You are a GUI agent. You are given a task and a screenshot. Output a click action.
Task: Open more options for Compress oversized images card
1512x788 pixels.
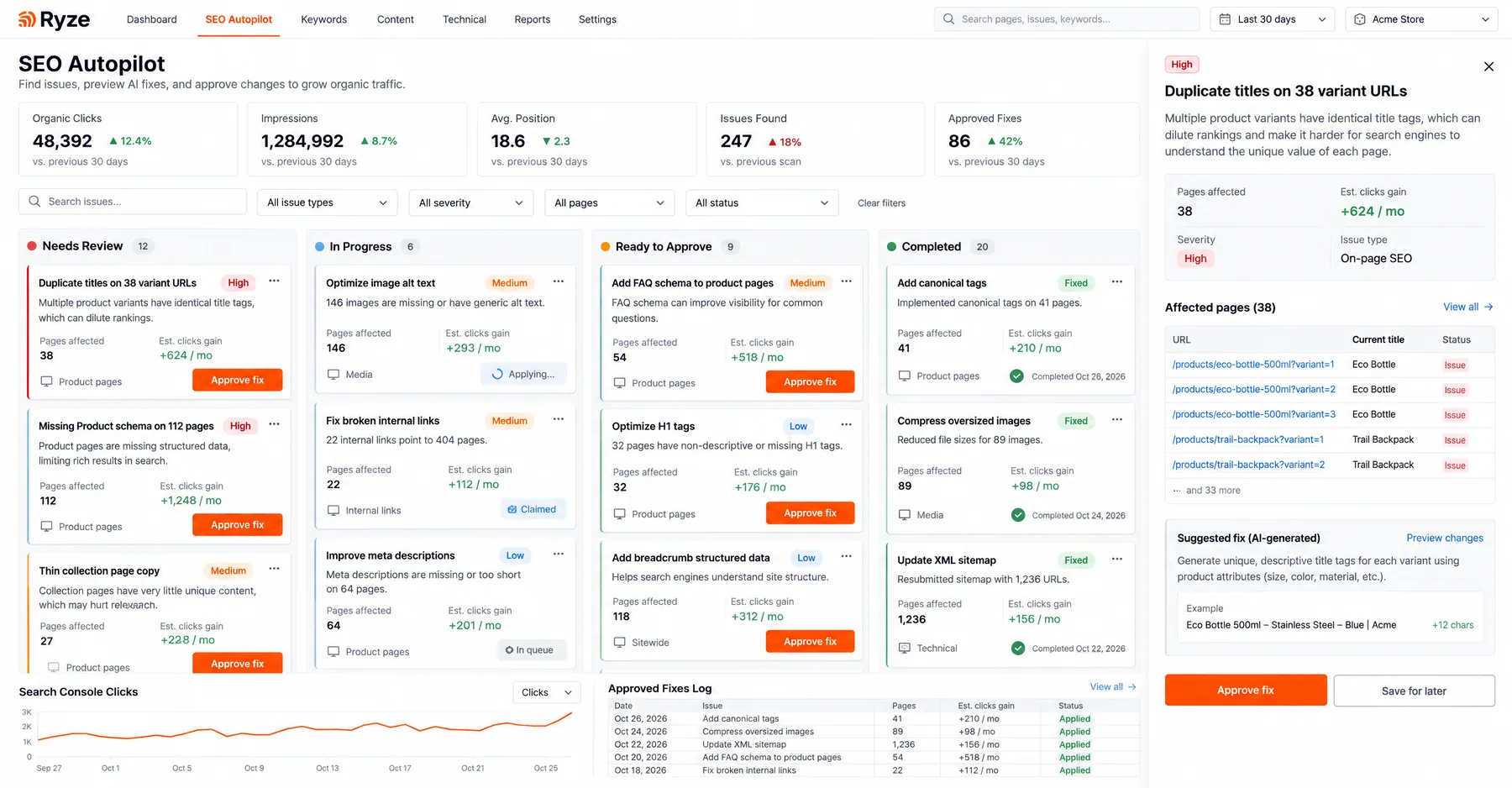coord(1117,419)
